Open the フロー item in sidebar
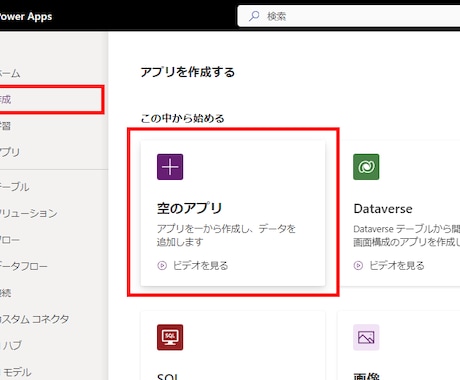This screenshot has height=380, width=460. (10, 239)
